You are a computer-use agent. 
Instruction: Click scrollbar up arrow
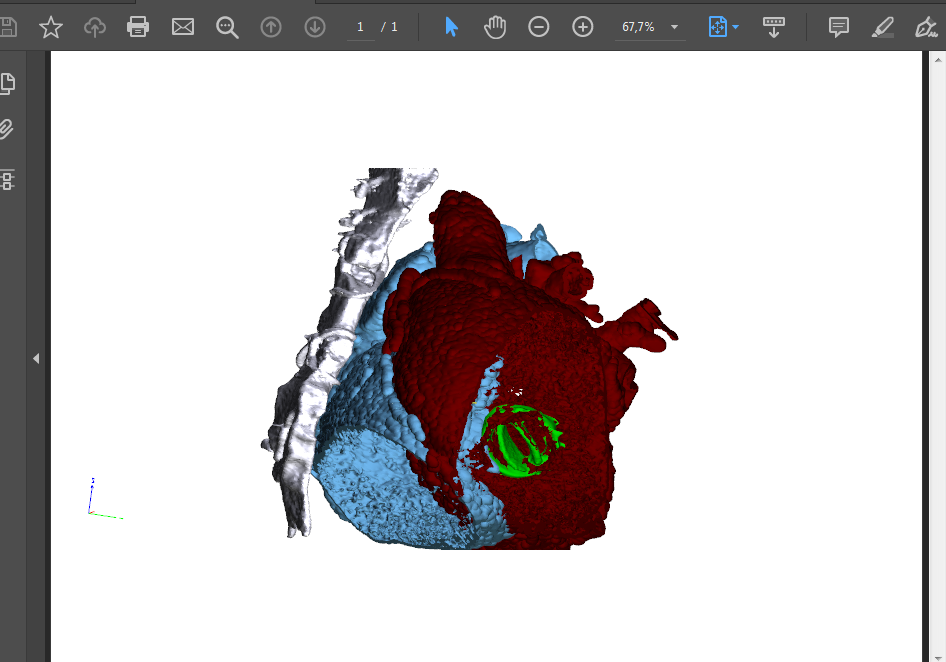coord(938,60)
